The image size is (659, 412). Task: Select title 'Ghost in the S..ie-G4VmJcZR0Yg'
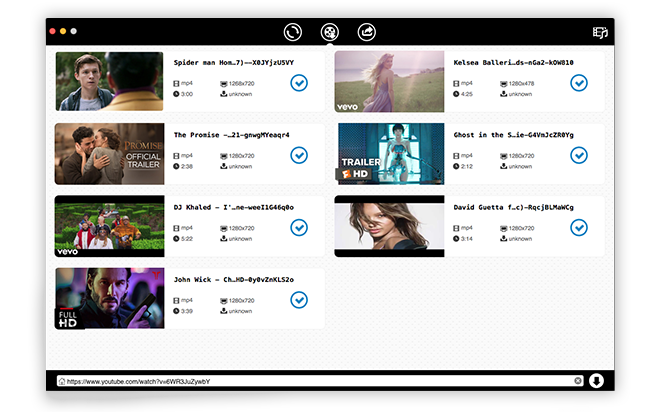(513, 135)
